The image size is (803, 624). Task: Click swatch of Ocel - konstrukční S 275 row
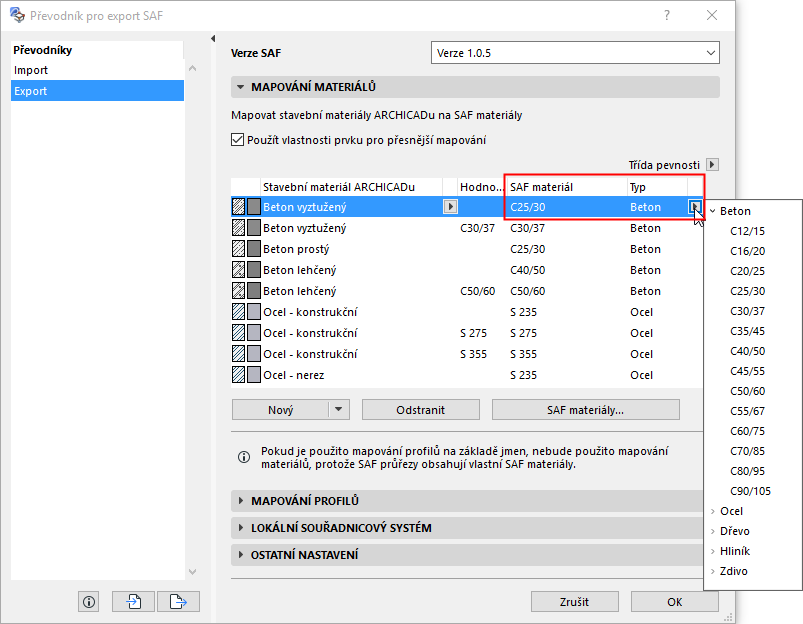[253, 333]
